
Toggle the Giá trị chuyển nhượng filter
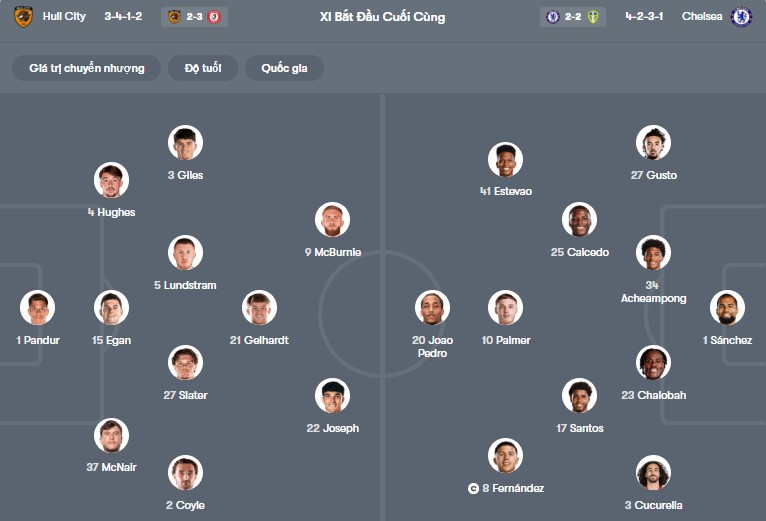tap(87, 68)
